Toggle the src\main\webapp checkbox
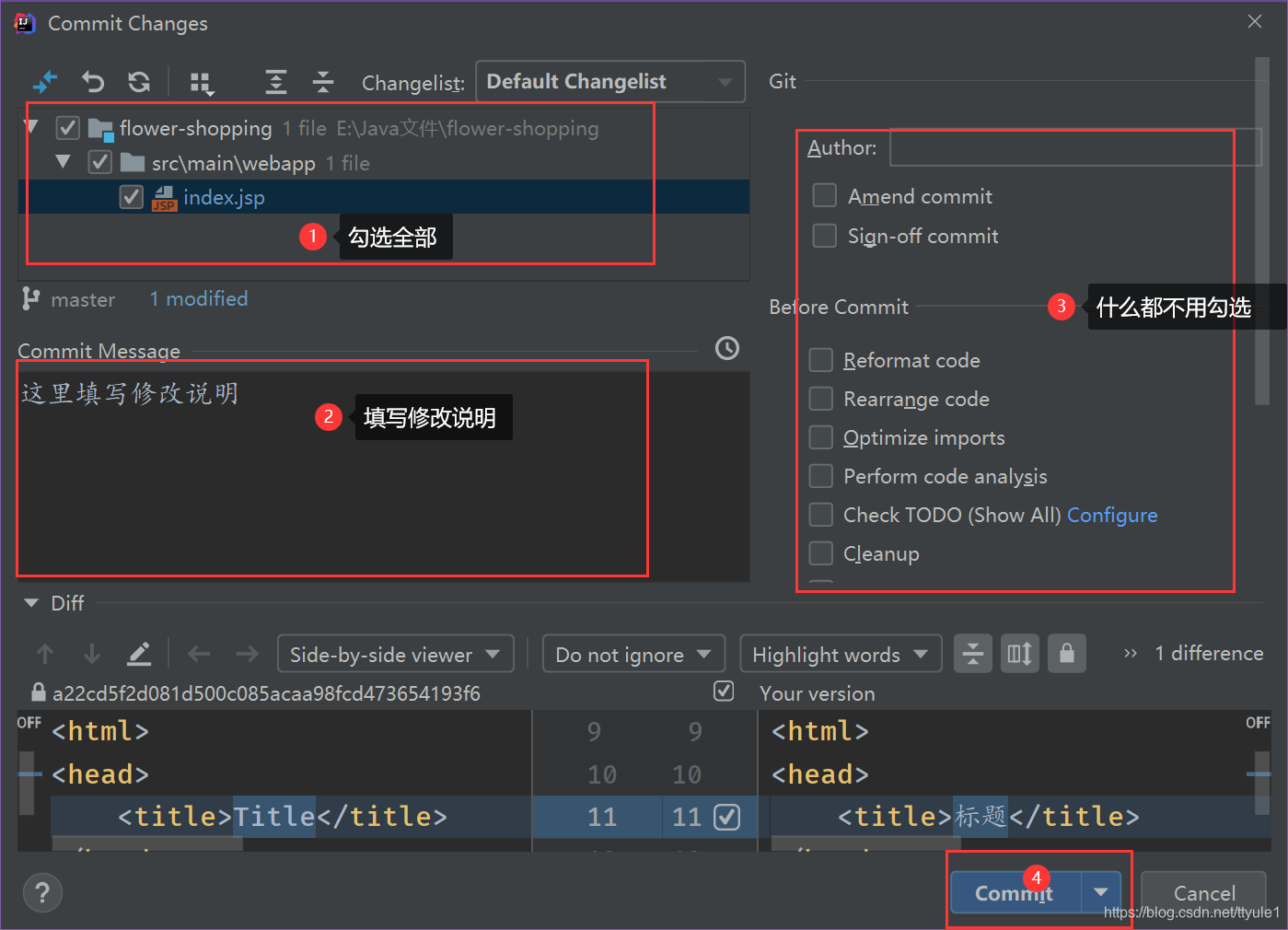 100,163
